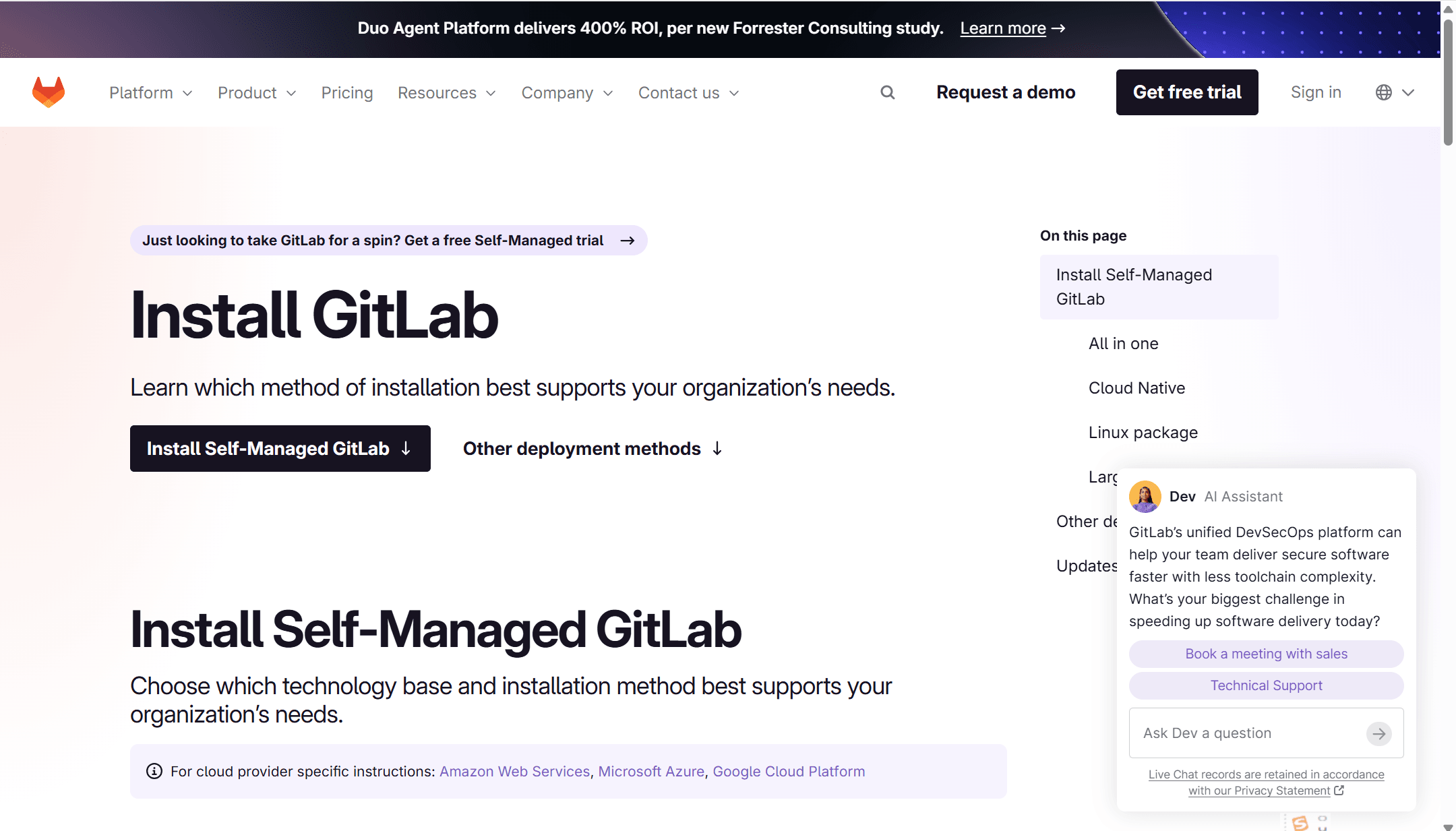The width and height of the screenshot is (1456, 831).
Task: Click Request a demo
Action: pos(1006,92)
